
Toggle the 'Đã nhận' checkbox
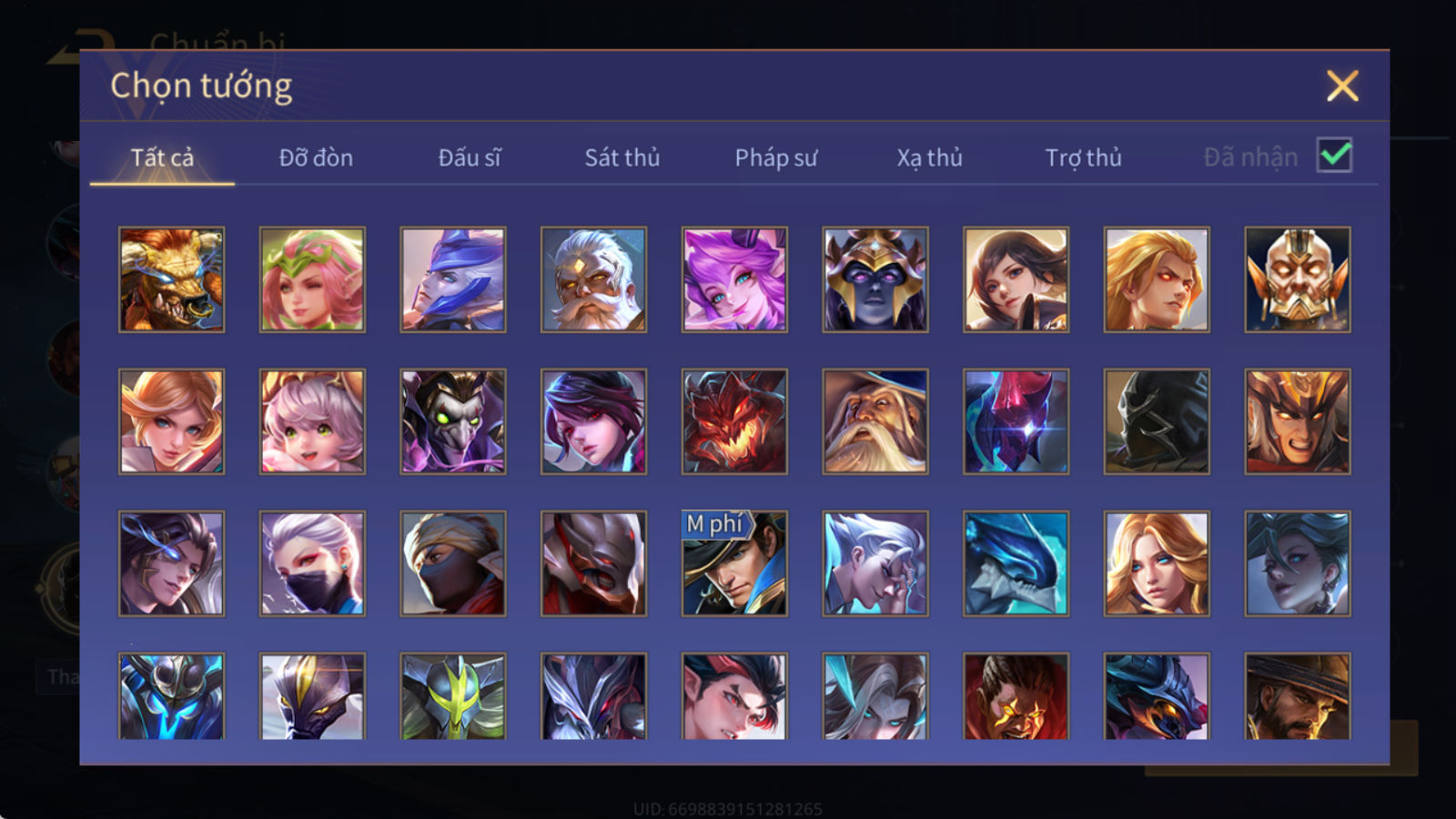click(1334, 156)
